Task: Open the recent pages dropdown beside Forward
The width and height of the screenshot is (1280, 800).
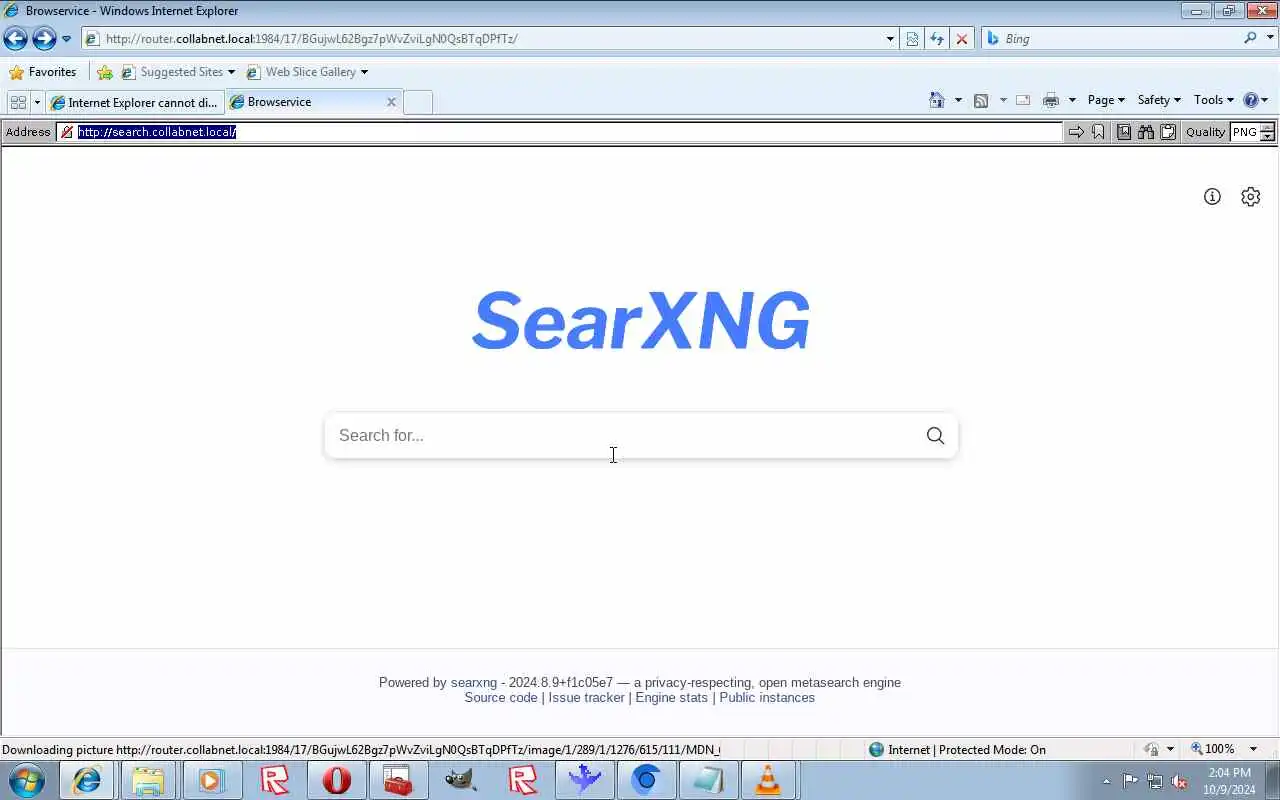Action: (x=66, y=39)
